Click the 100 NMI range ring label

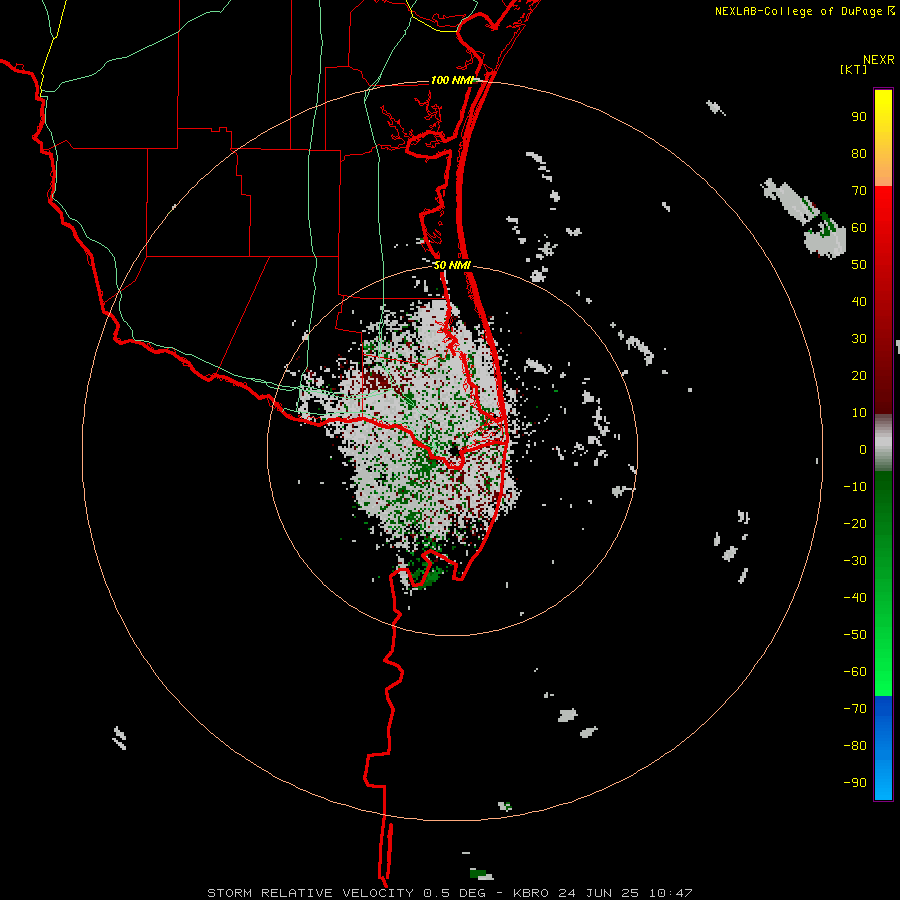[x=452, y=80]
